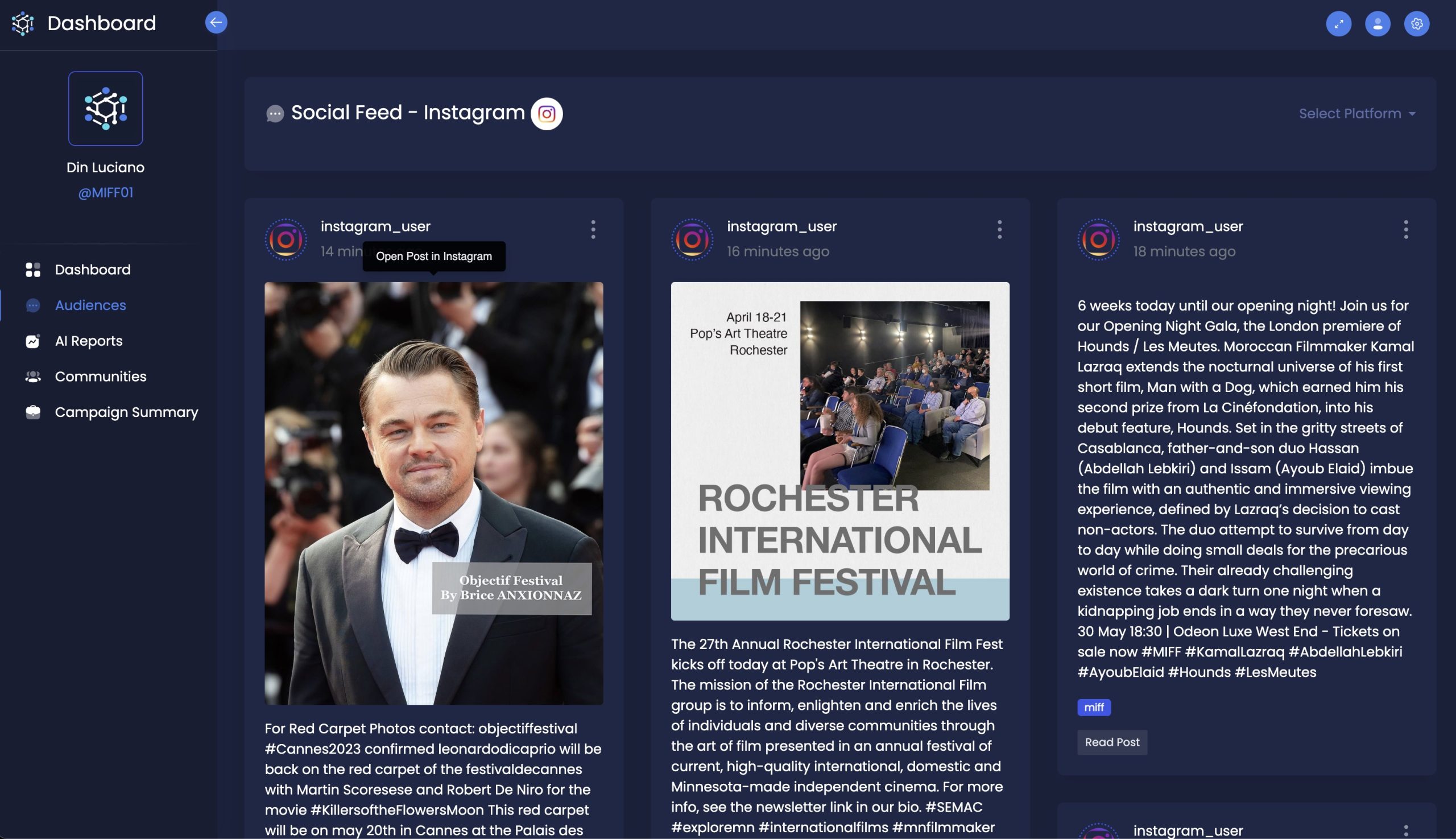Click the Dashboard logo icon top-left
This screenshot has height=839, width=1456.
23,23
